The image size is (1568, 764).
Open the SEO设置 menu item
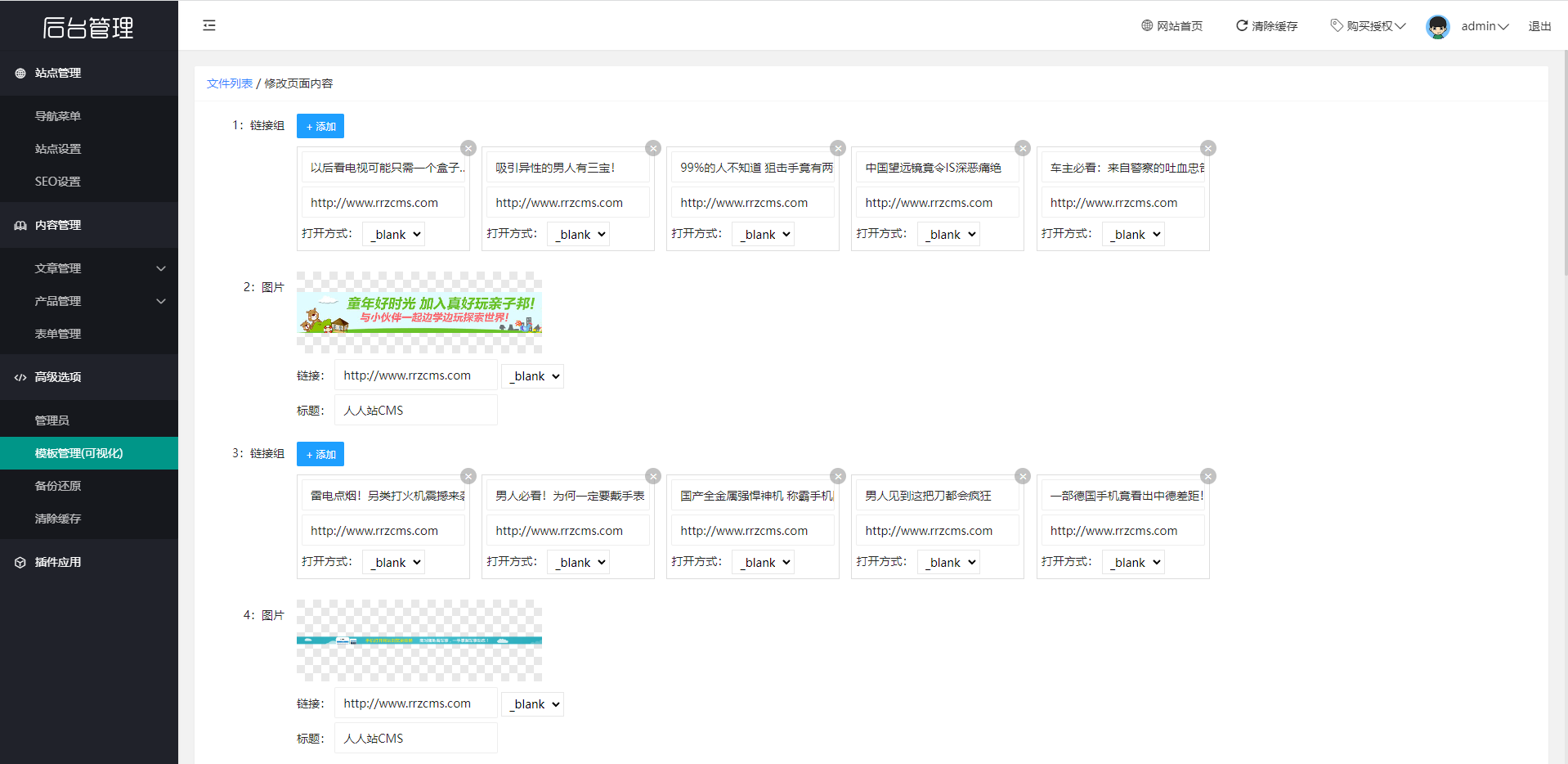(x=89, y=182)
